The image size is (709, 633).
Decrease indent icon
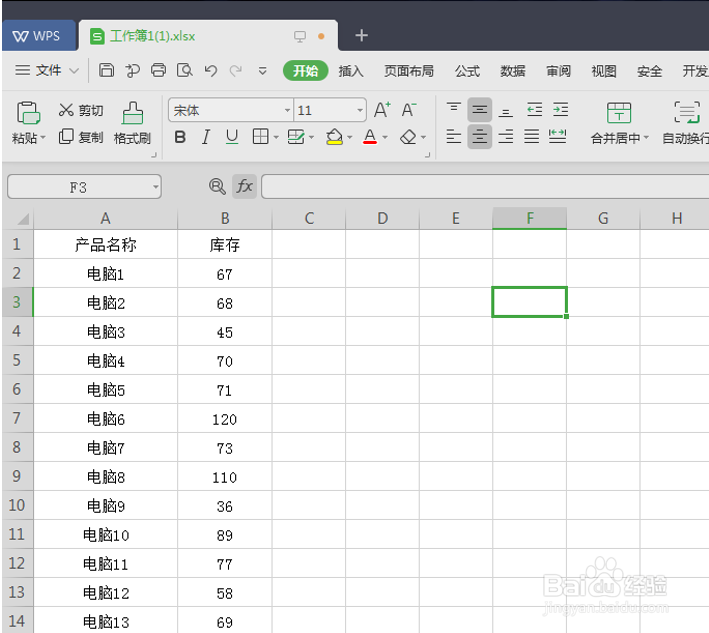534,109
